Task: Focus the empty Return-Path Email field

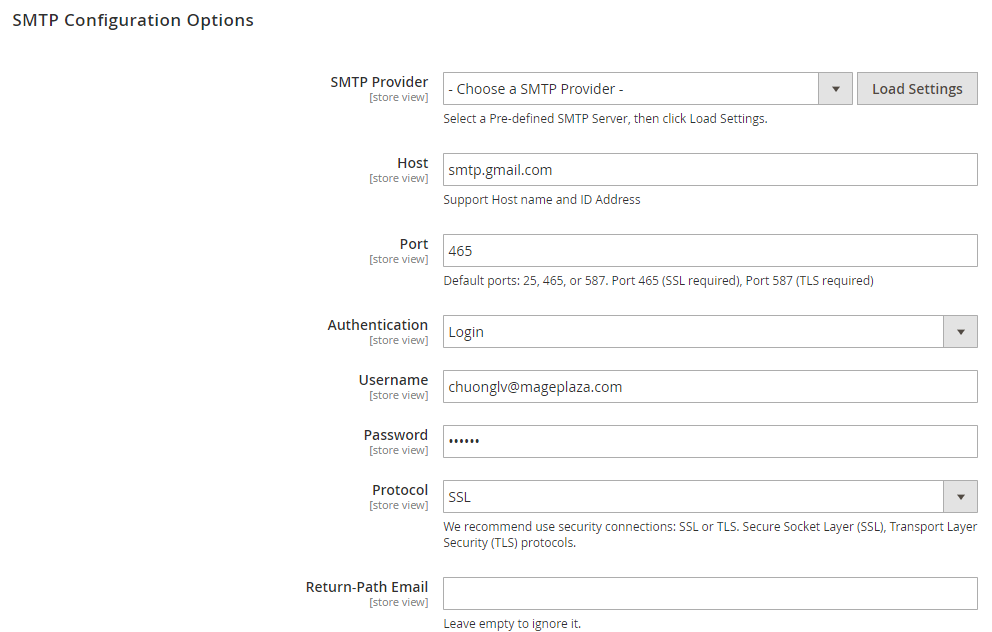Action: (710, 594)
